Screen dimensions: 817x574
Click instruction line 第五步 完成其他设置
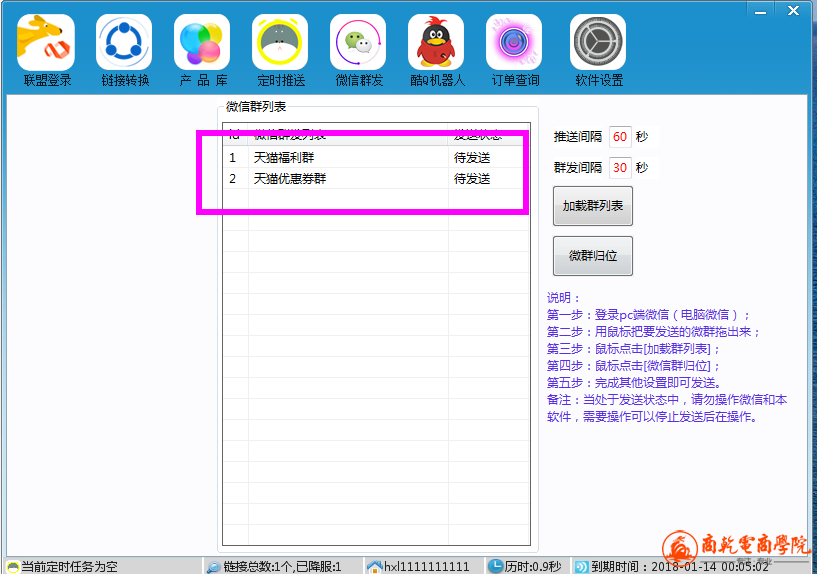pos(634,383)
